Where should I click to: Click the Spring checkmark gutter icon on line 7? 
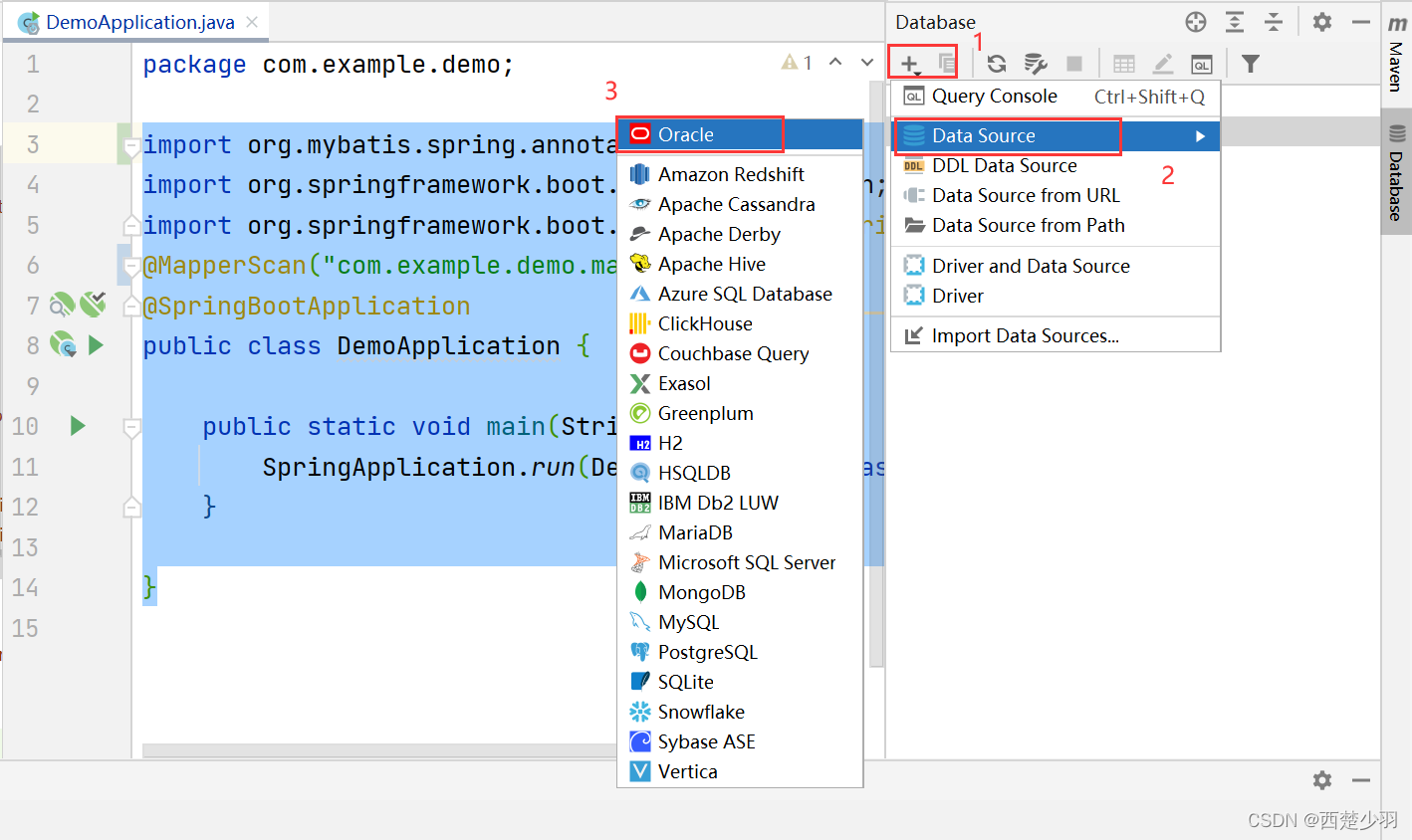tap(93, 304)
